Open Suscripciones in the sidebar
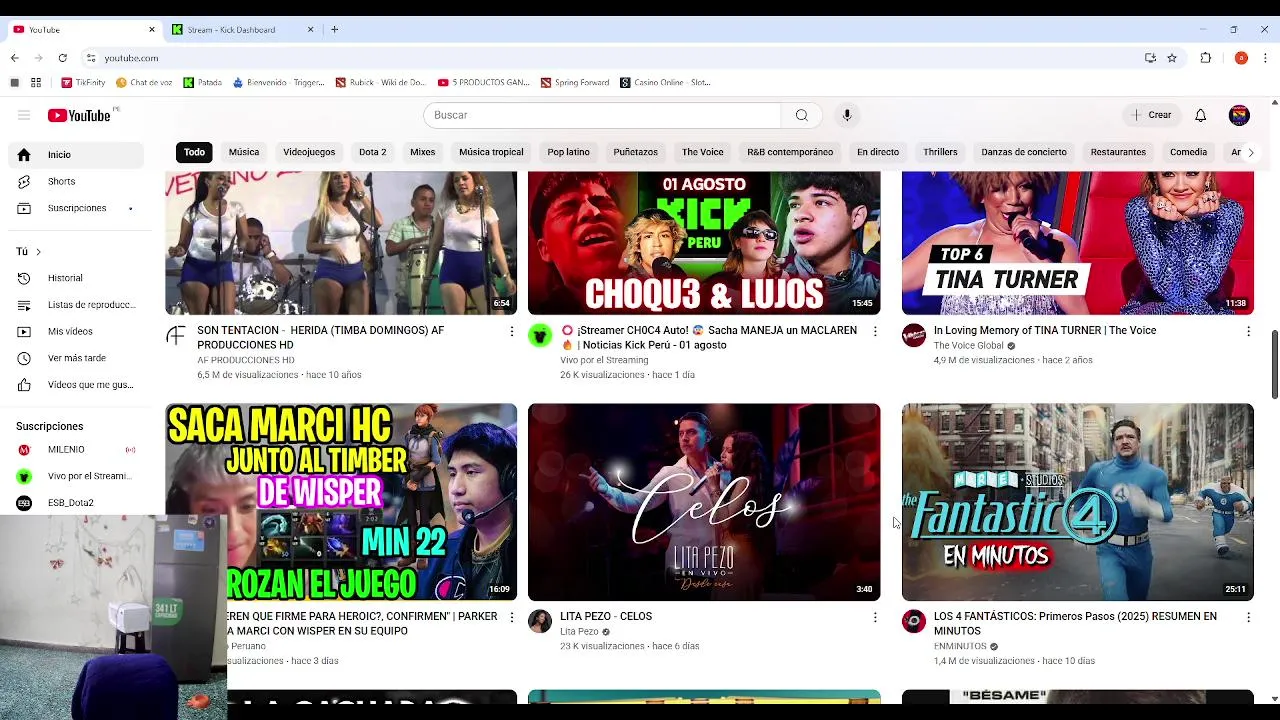The width and height of the screenshot is (1280, 720). [x=76, y=208]
